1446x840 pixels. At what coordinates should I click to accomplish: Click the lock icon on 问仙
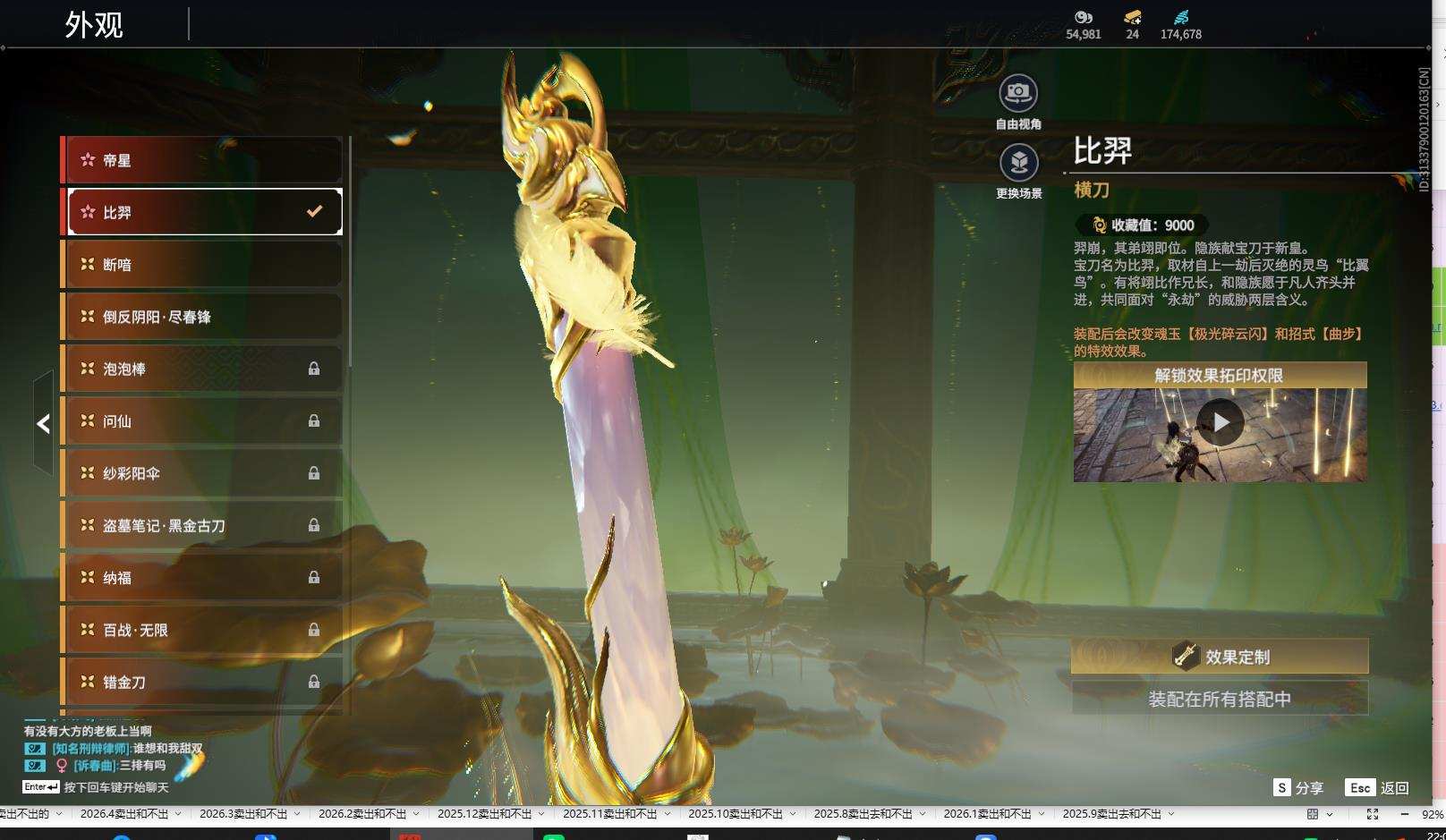314,420
